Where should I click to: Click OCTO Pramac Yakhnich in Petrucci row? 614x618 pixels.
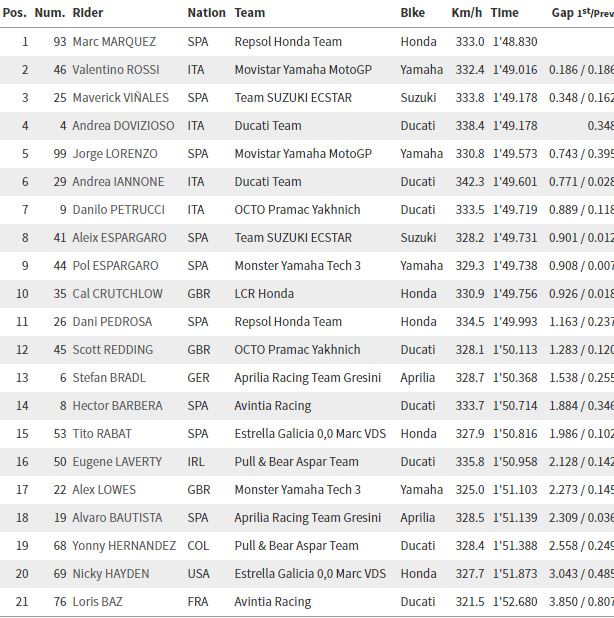point(298,210)
